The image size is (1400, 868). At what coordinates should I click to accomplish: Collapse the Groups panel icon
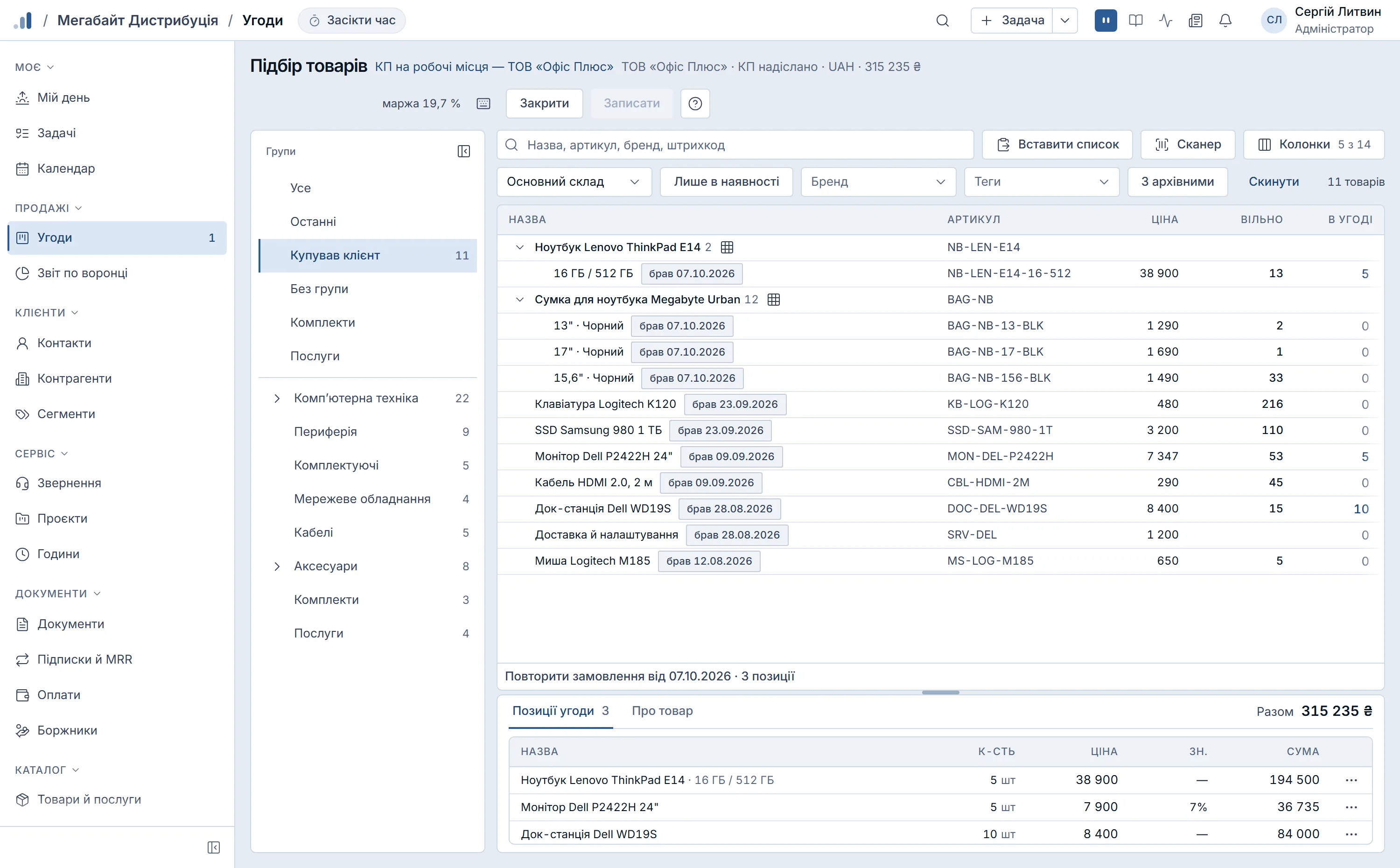(x=463, y=151)
